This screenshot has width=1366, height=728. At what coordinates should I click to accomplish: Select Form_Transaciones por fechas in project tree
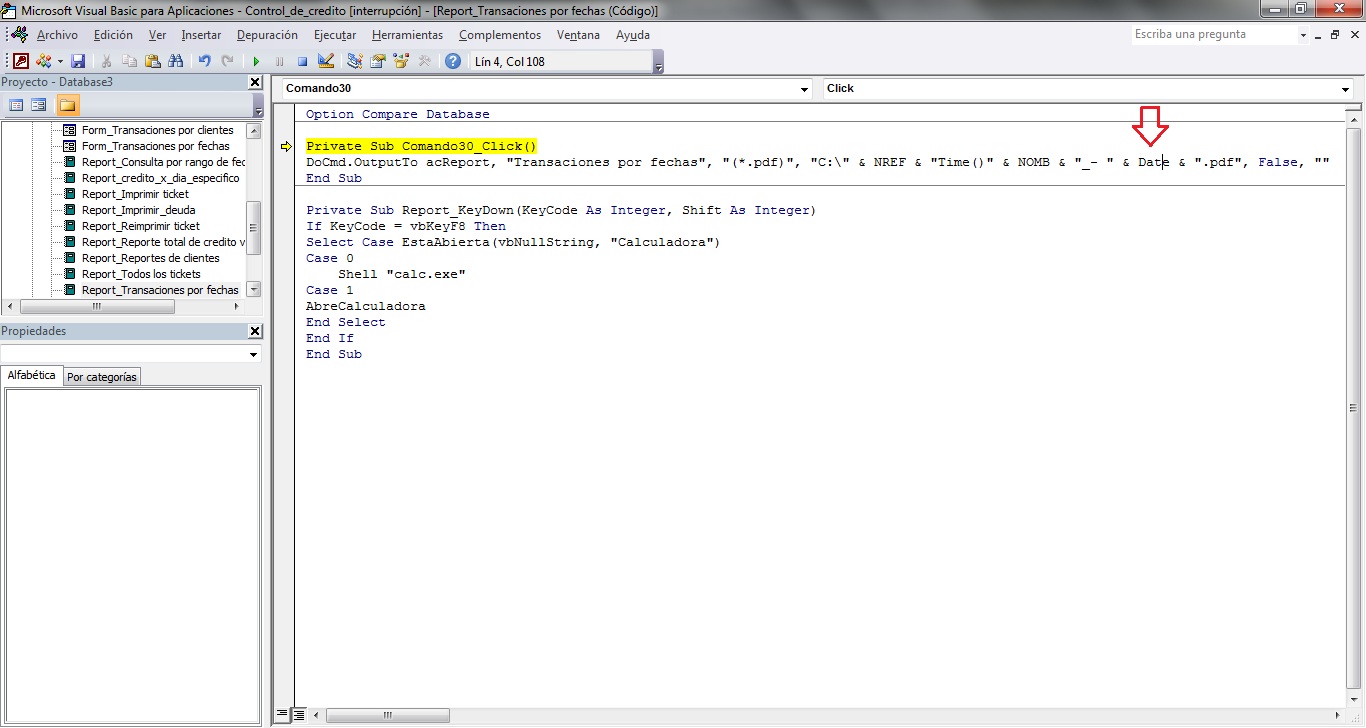coord(155,146)
